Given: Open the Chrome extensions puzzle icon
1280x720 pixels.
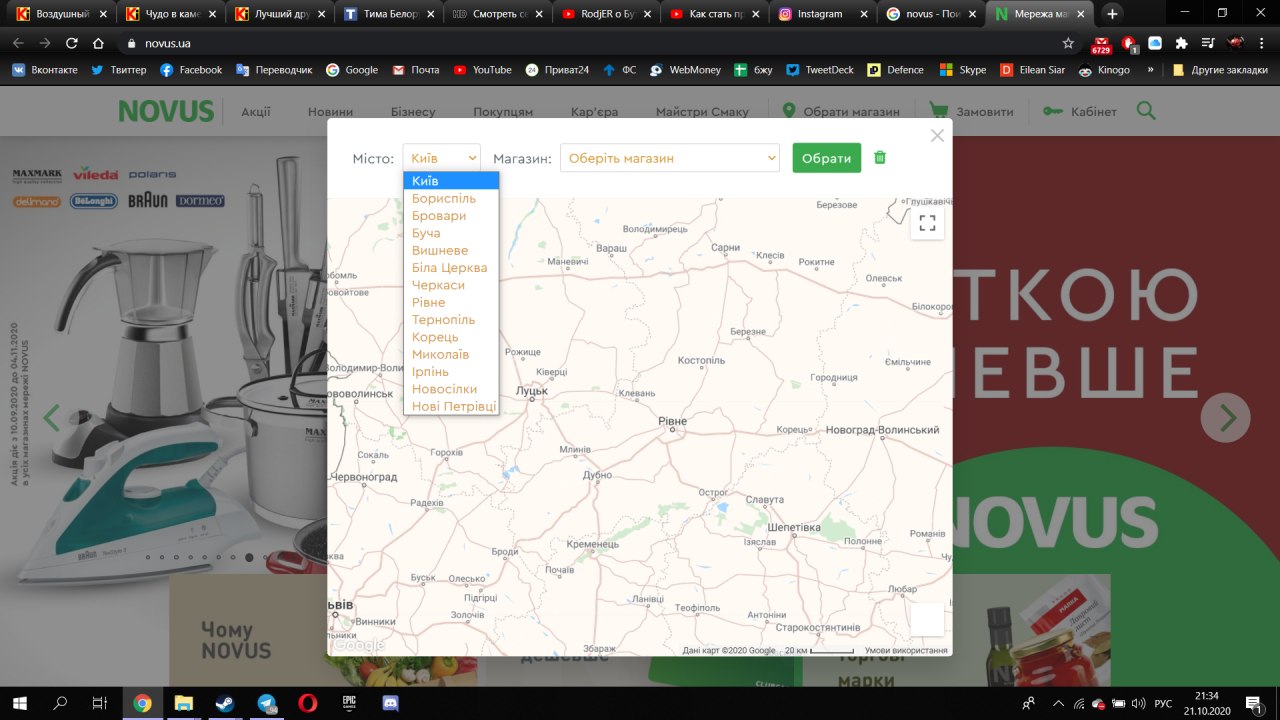Looking at the screenshot, I should click(1182, 44).
